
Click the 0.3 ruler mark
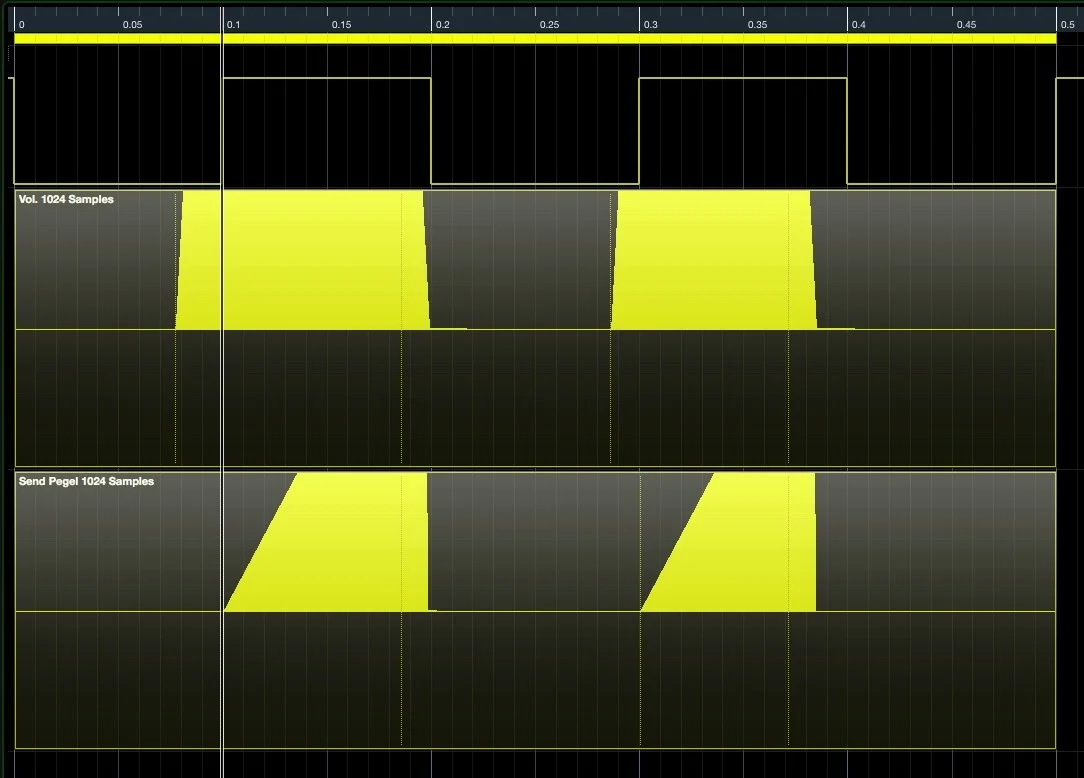tap(651, 24)
